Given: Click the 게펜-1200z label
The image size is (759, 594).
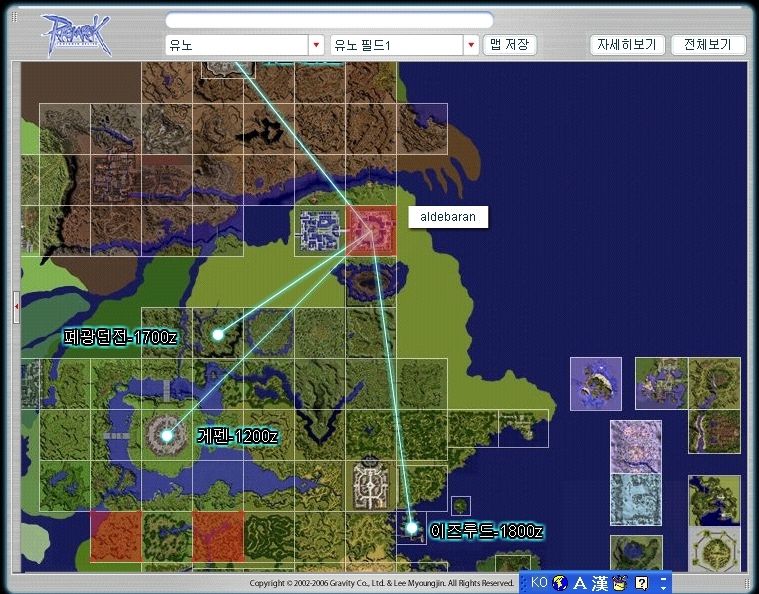Looking at the screenshot, I should point(237,436).
